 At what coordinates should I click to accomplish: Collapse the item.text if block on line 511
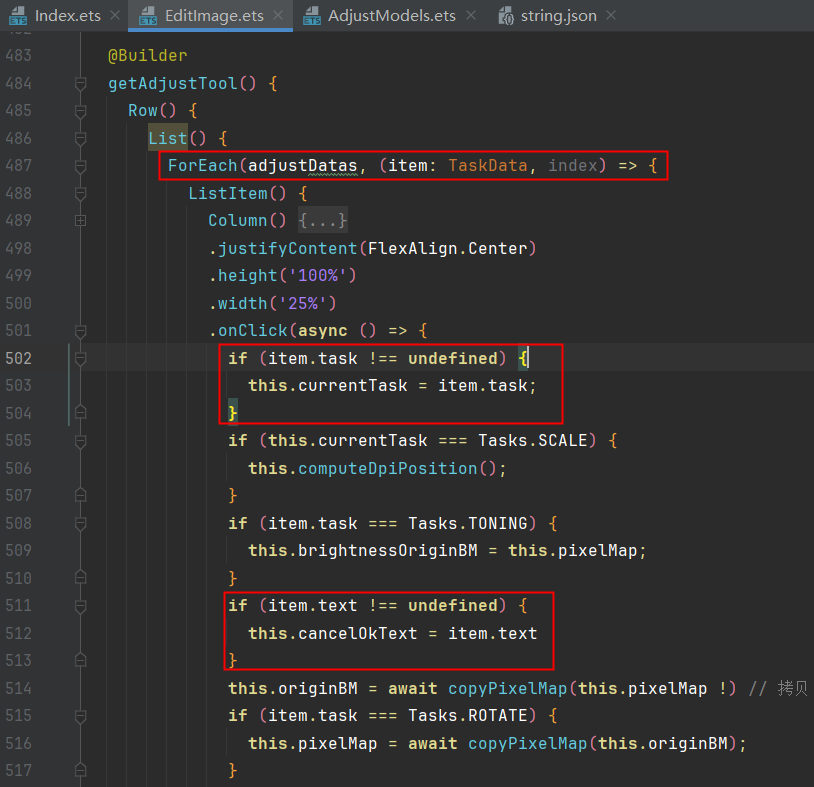(80, 606)
